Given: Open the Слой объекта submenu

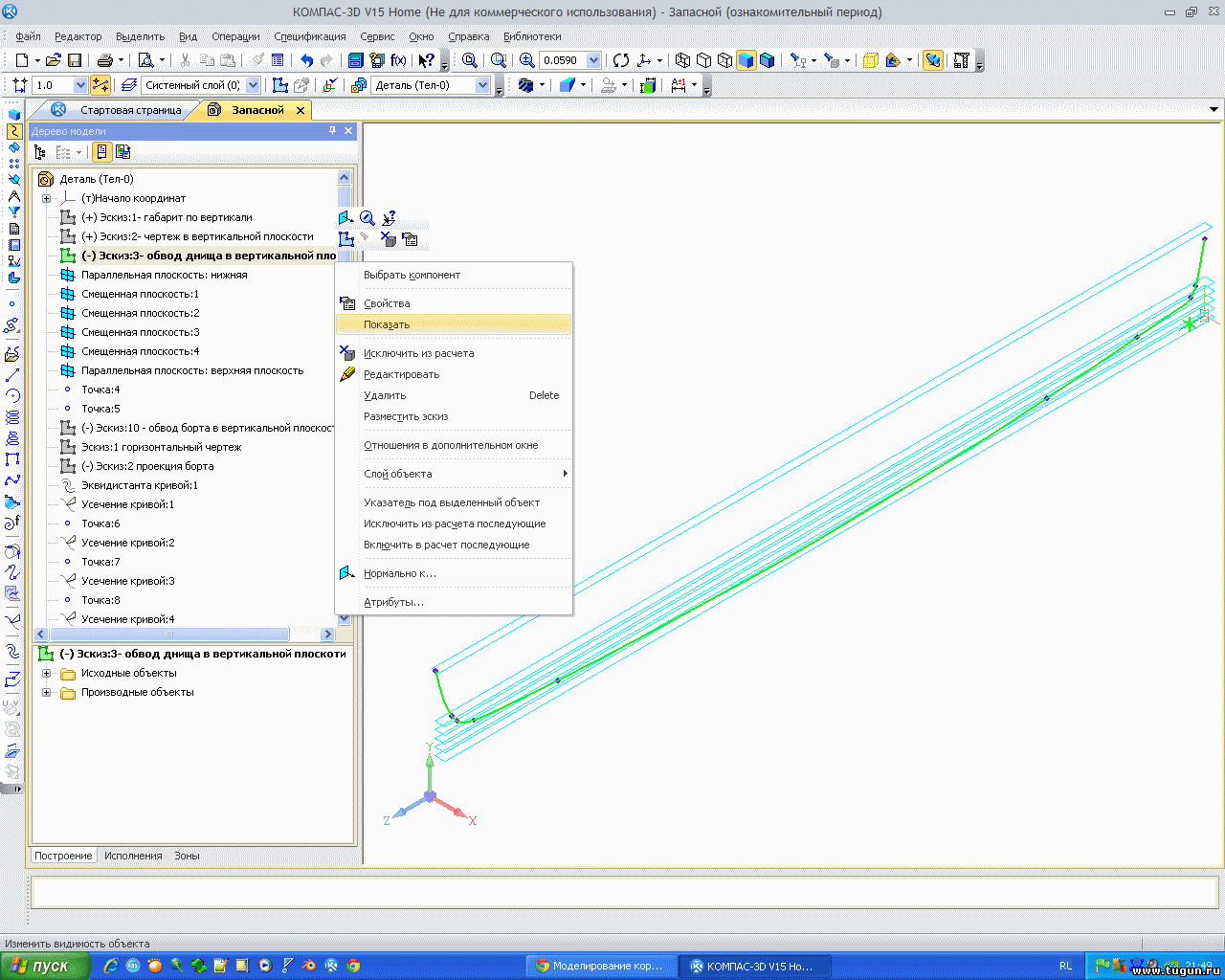Looking at the screenshot, I should pyautogui.click(x=454, y=474).
